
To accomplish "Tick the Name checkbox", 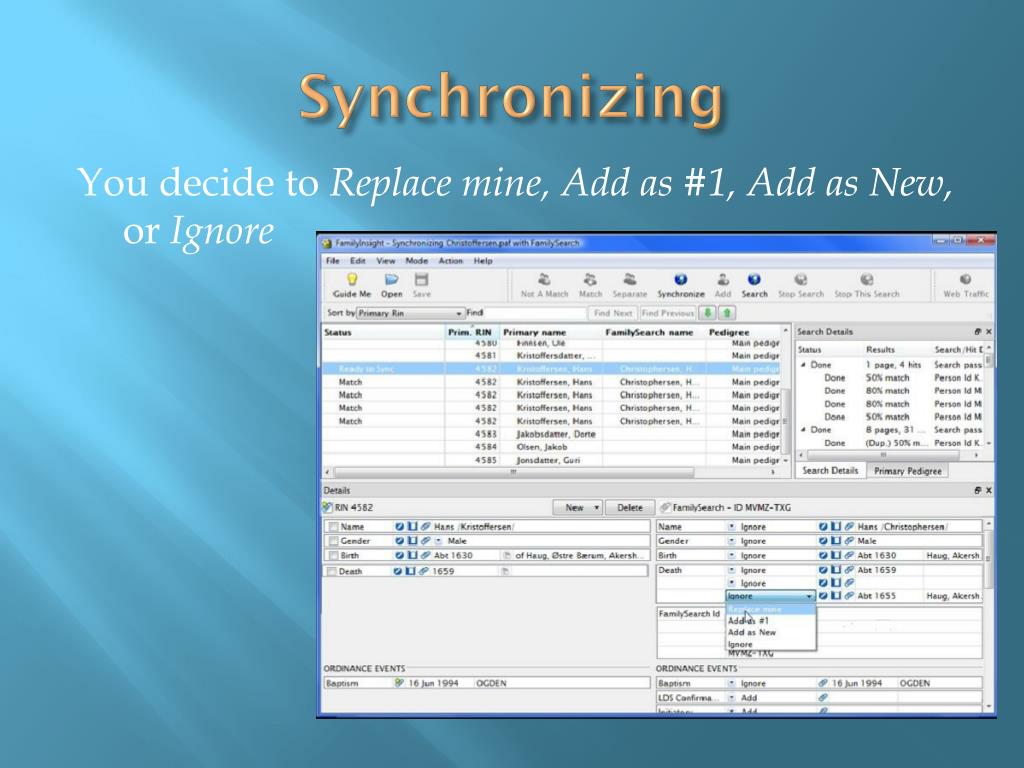I will click(333, 527).
